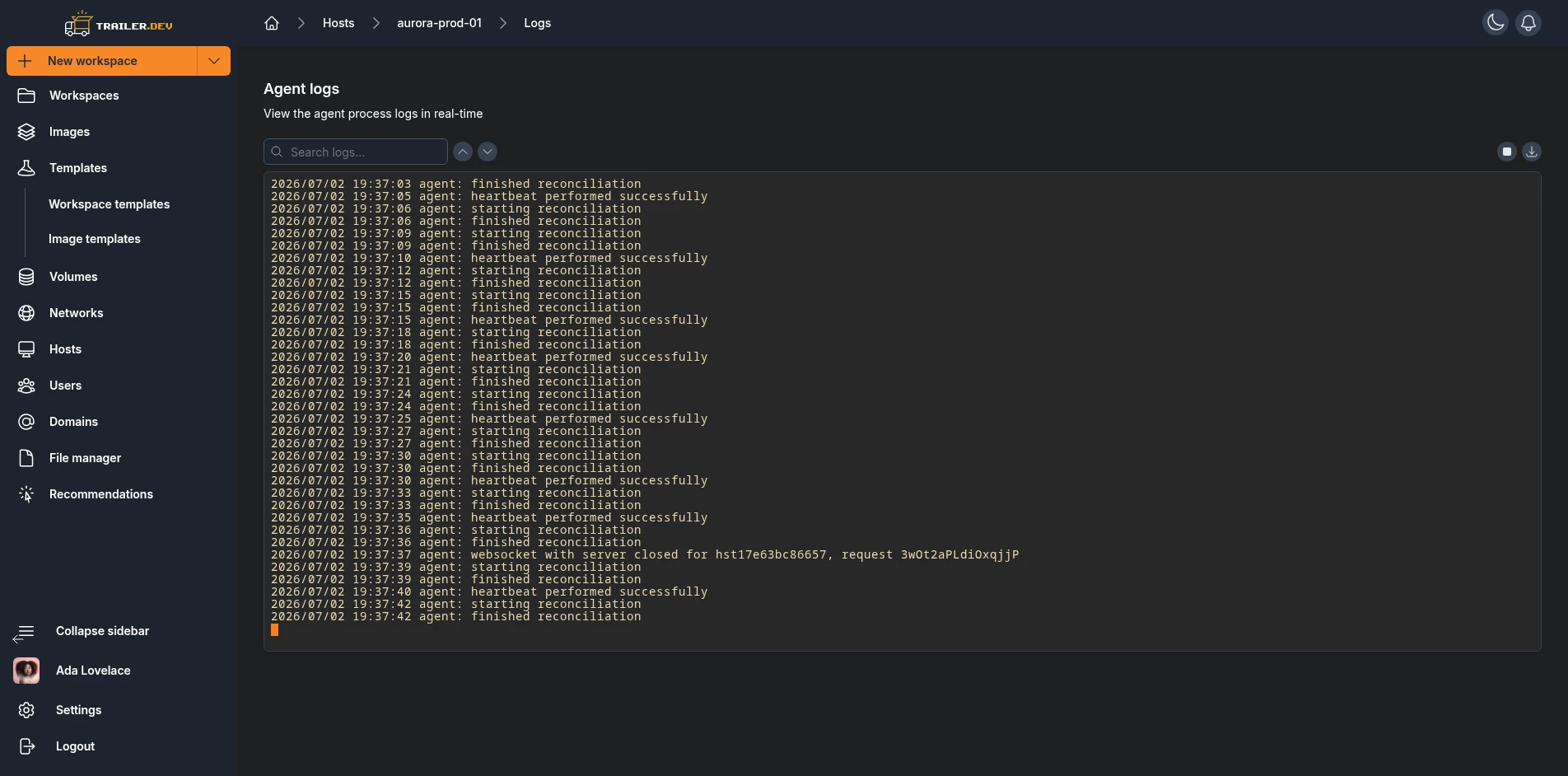Toggle dark mode moon icon
The width and height of the screenshot is (1568, 776).
click(1496, 23)
